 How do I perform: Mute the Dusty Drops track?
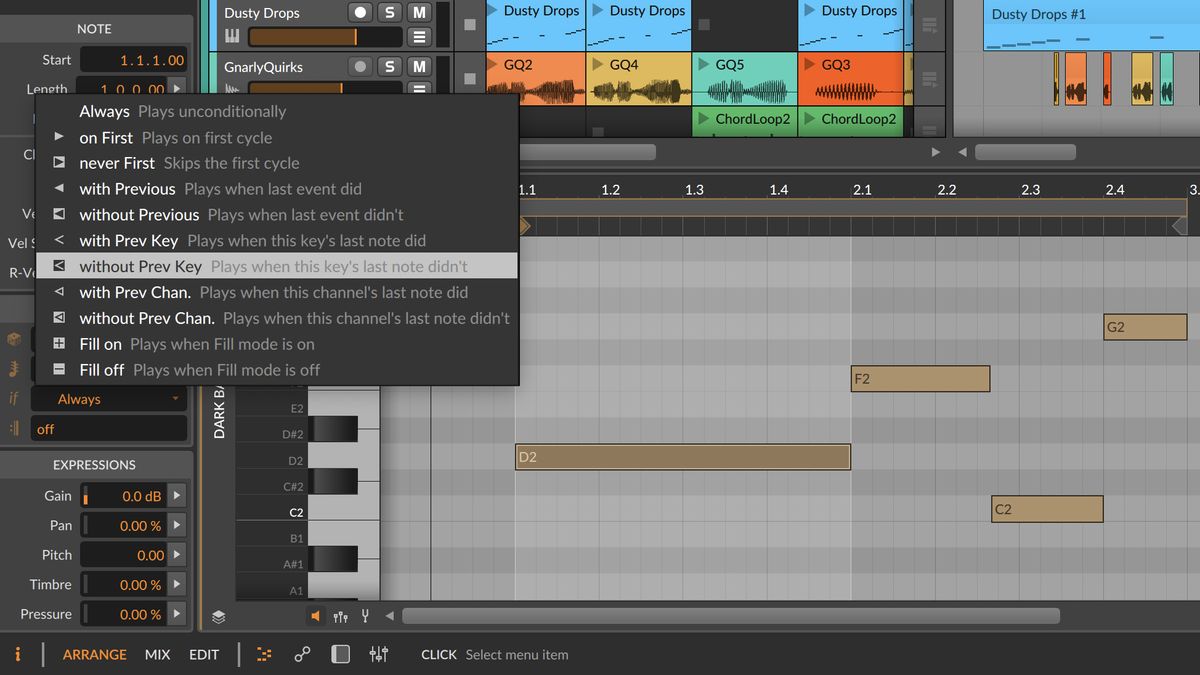click(419, 13)
